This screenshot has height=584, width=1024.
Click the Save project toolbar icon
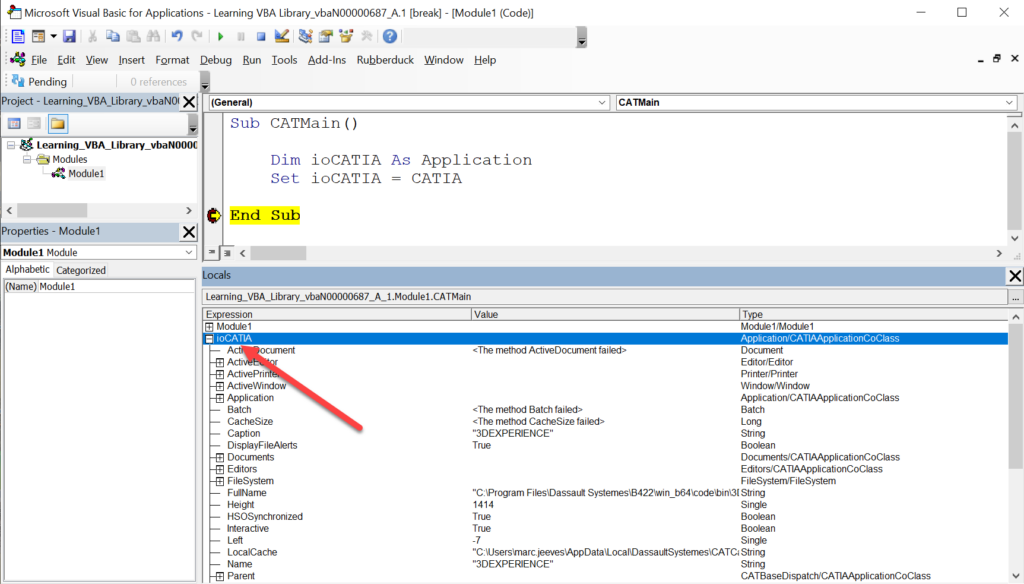pos(69,37)
